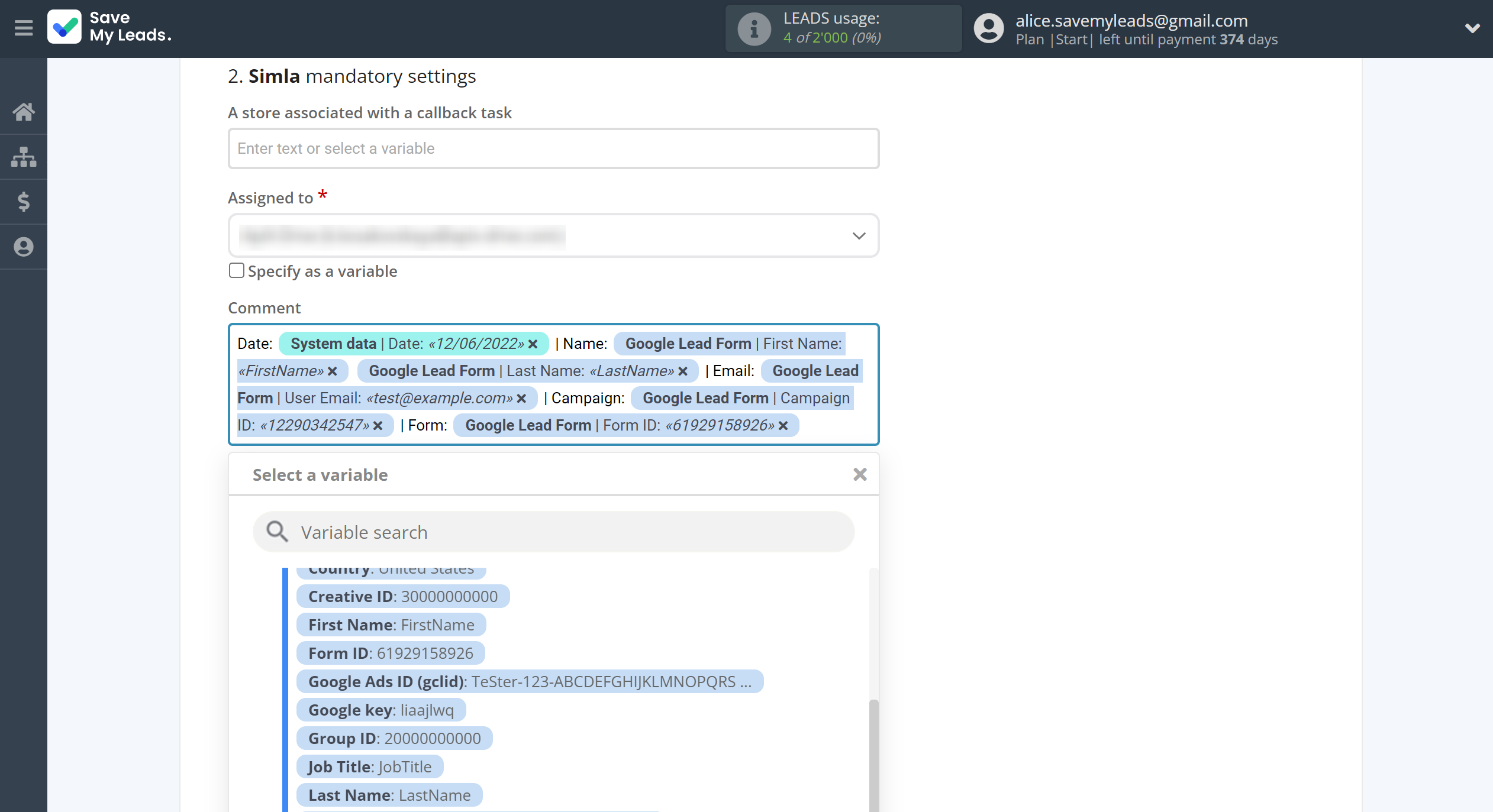This screenshot has width=1493, height=812.
Task: Click the Save My Leads logo
Action: coord(110,27)
